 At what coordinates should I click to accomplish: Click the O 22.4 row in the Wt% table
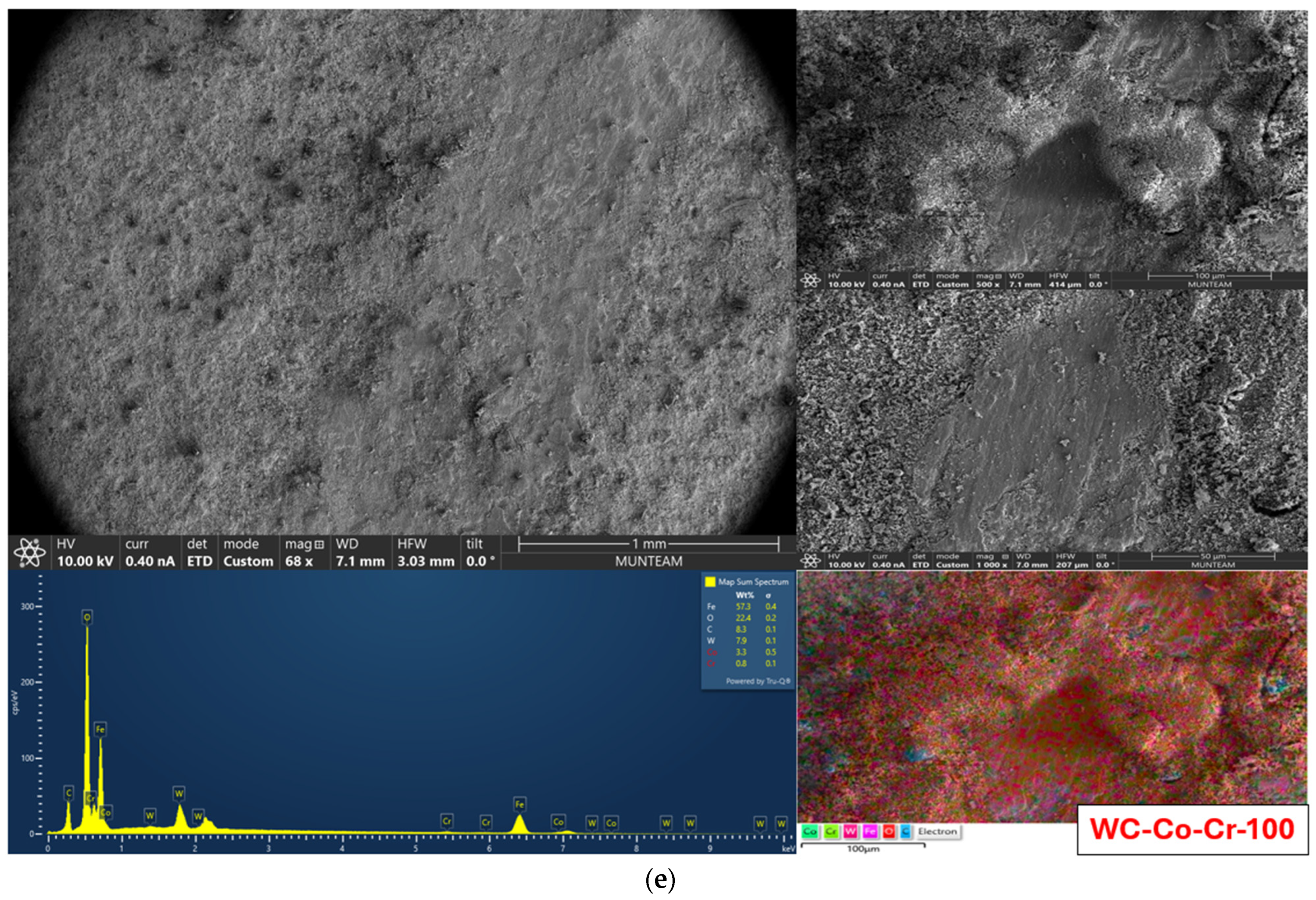[x=742, y=618]
